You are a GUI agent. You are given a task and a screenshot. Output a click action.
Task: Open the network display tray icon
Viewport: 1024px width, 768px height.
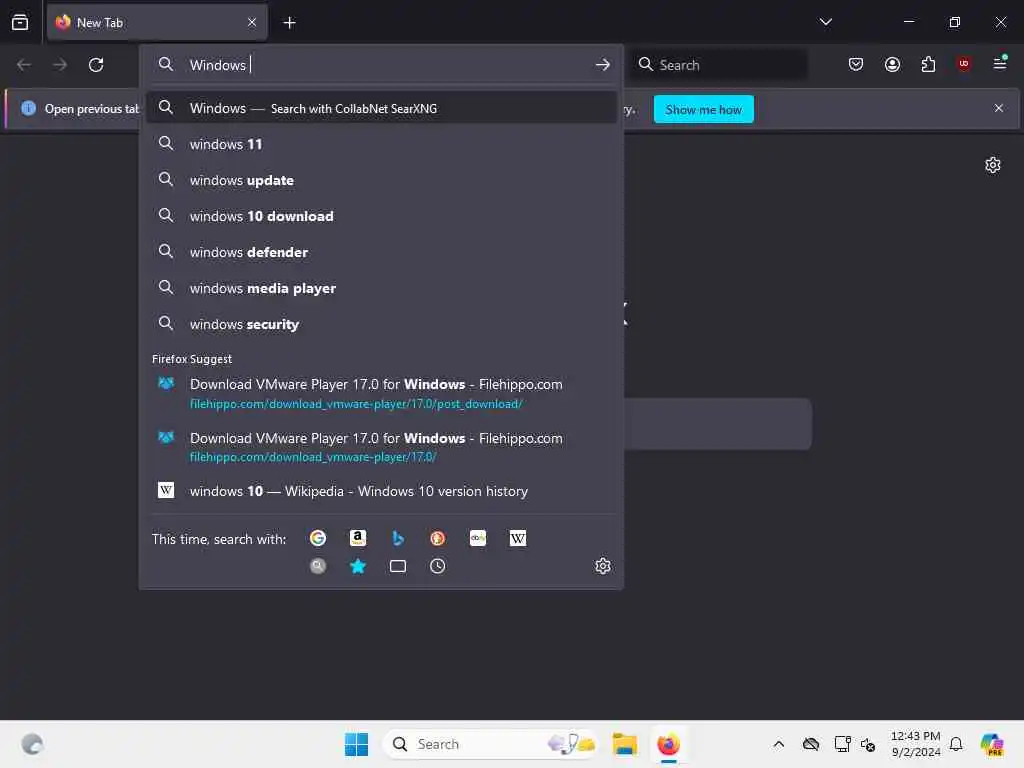coord(842,744)
